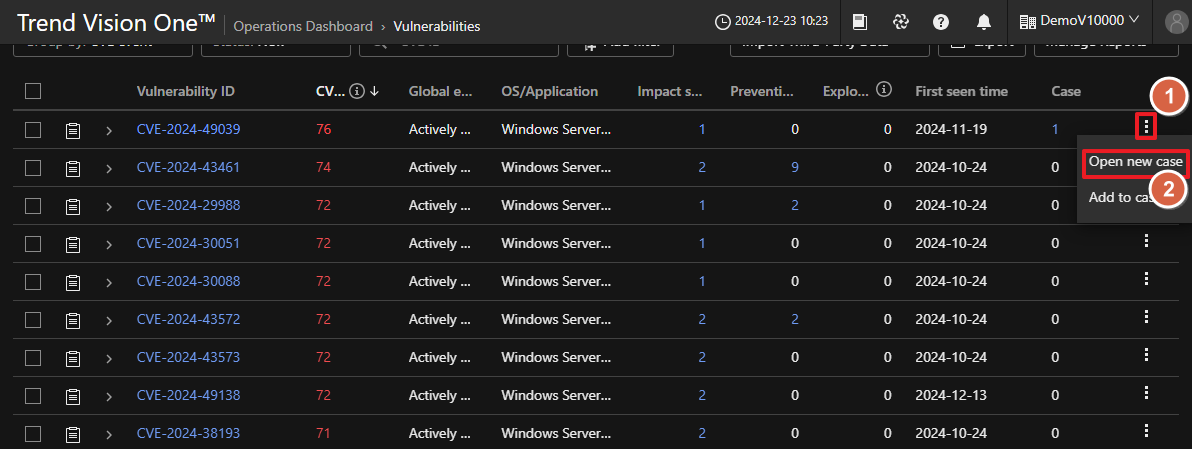Click the help question mark icon

coord(941,22)
